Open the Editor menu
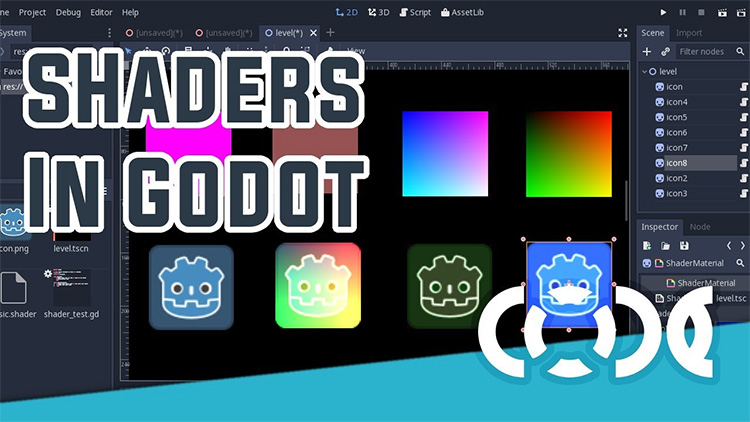Image resolution: width=750 pixels, height=422 pixels. 101,12
